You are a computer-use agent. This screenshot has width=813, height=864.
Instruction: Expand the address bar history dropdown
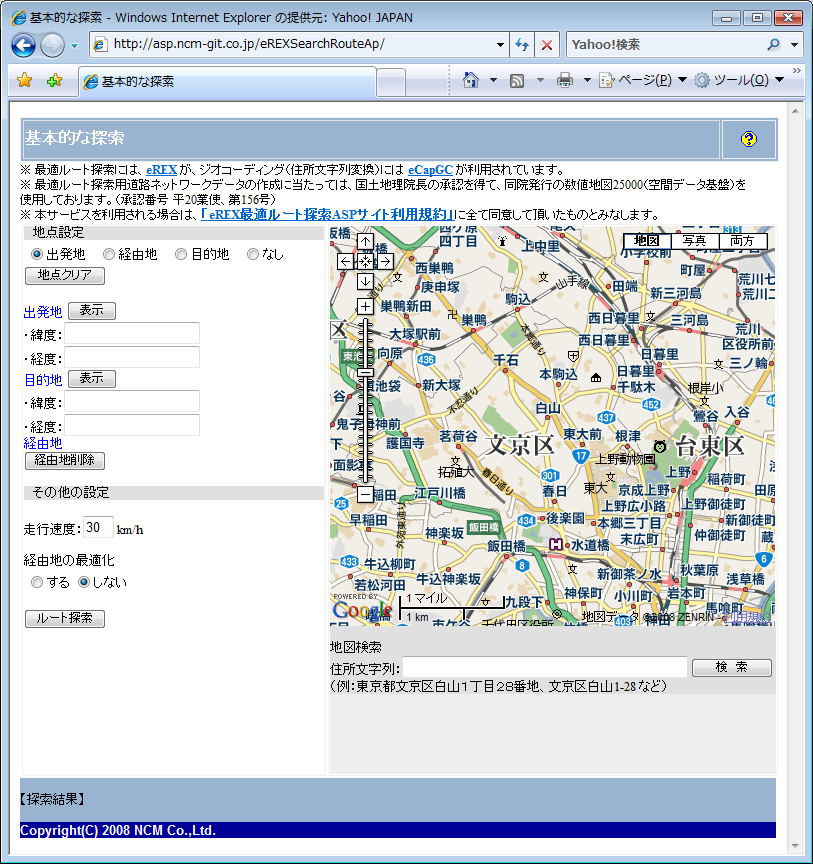500,45
